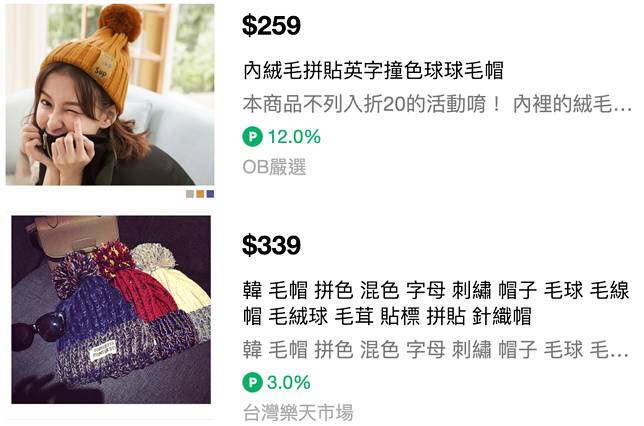Select the orange color swatch under the first hat
This screenshot has width=644, height=426.
(x=200, y=194)
